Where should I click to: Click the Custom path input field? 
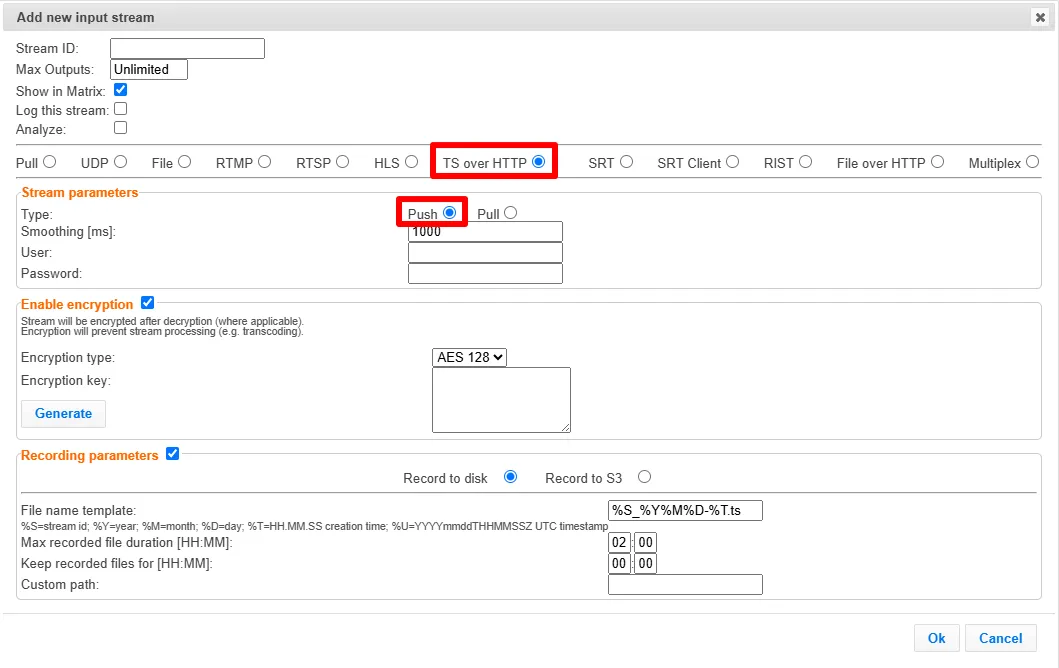[686, 584]
